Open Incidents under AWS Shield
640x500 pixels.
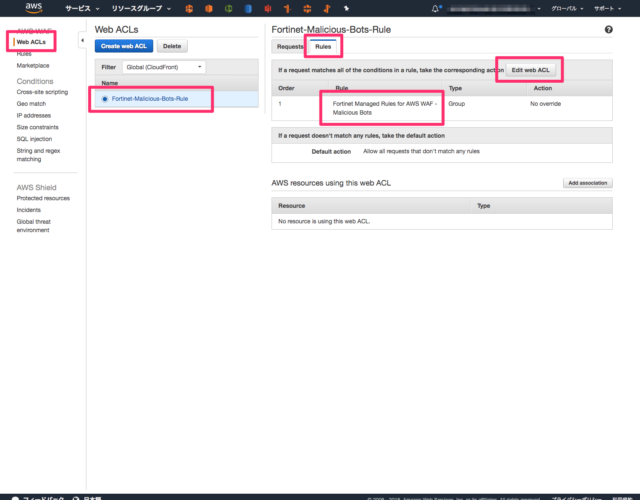(x=29, y=210)
